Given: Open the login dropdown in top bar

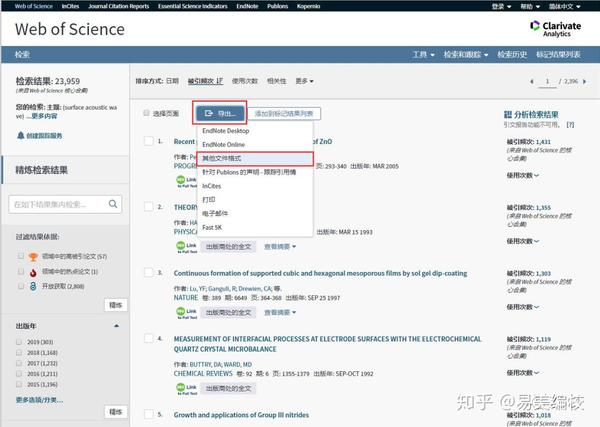Looking at the screenshot, I should tap(501, 6).
